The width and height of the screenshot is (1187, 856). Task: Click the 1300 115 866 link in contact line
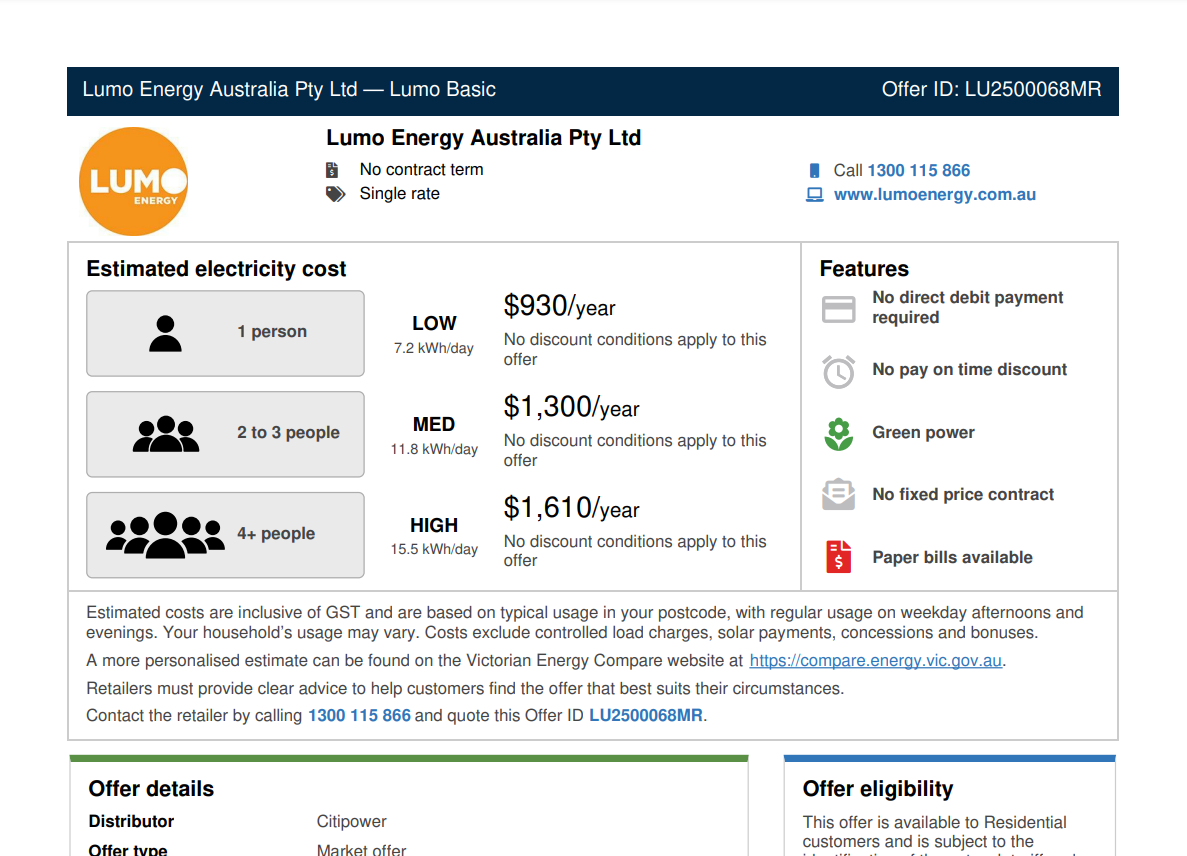(360, 716)
